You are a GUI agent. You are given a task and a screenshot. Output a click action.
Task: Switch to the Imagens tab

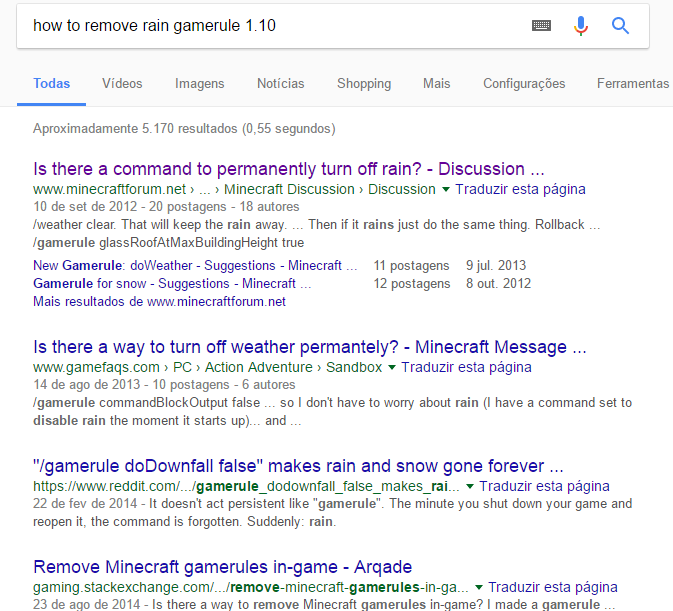tap(200, 83)
